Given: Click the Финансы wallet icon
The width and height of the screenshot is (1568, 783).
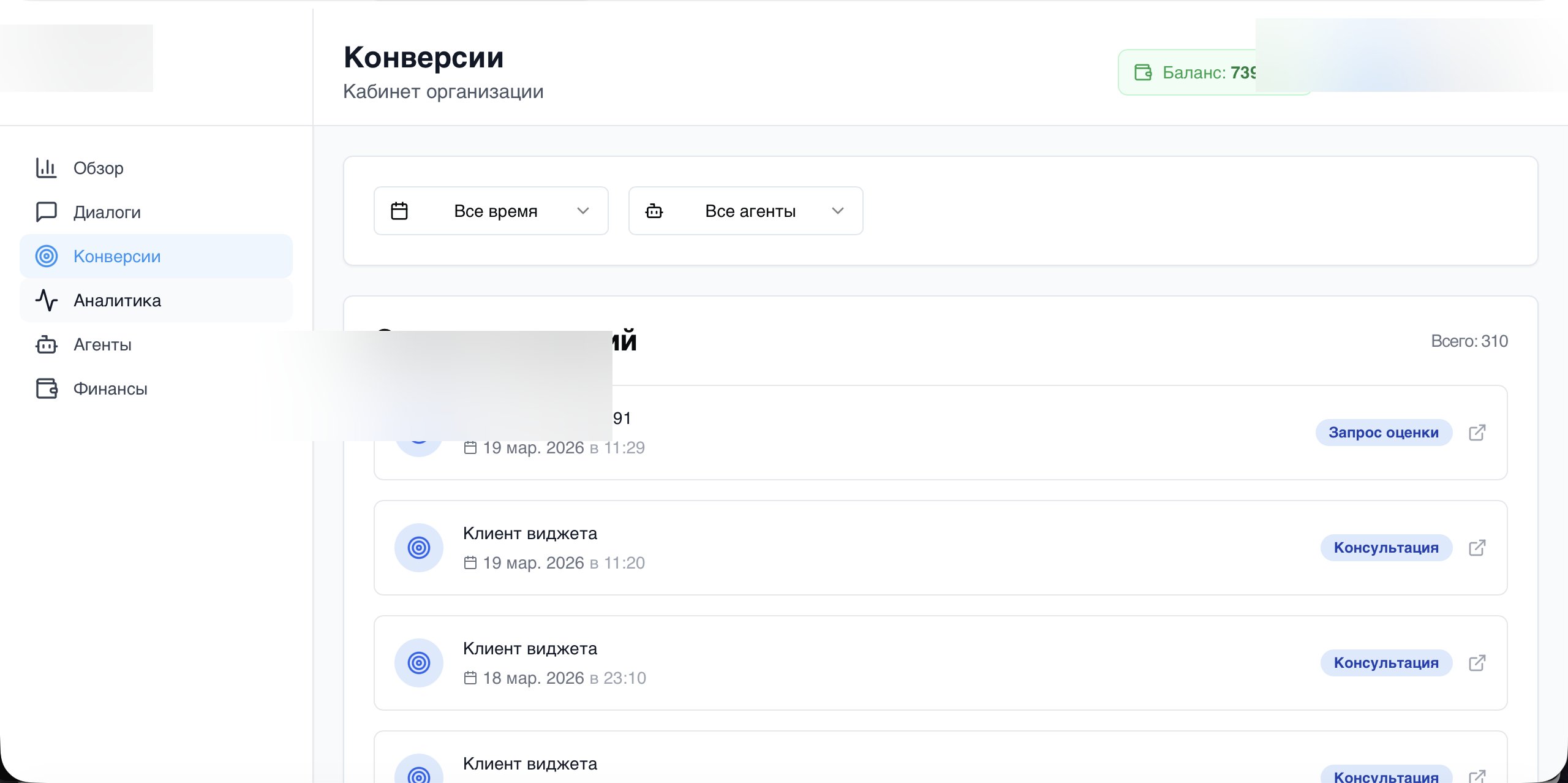Looking at the screenshot, I should (46, 388).
